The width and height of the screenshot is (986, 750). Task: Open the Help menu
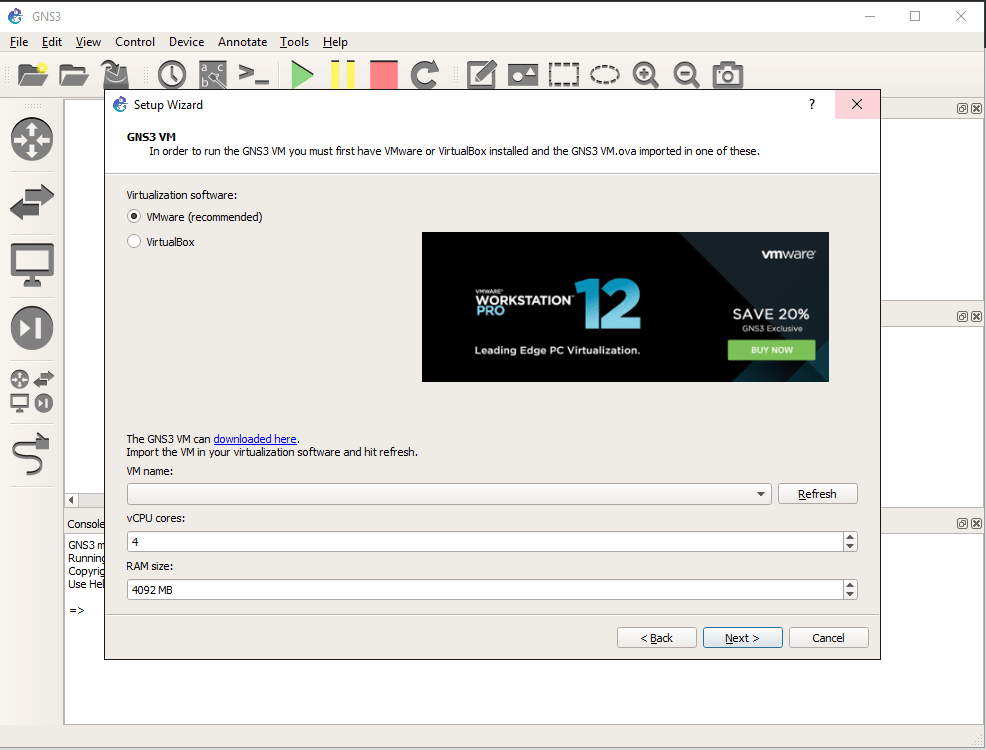[335, 41]
